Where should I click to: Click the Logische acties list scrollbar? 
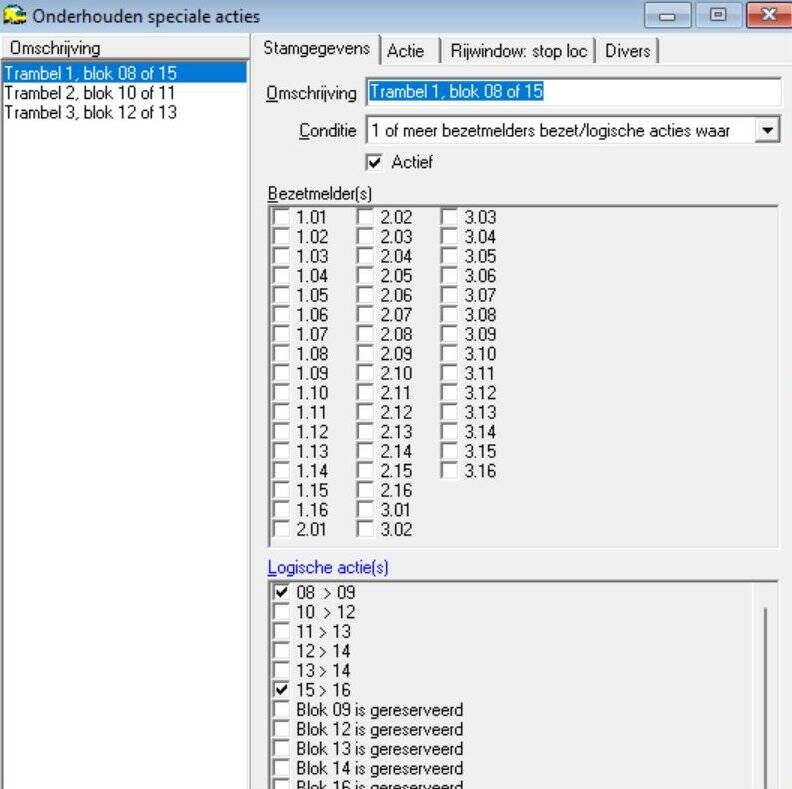pyautogui.click(x=765, y=697)
